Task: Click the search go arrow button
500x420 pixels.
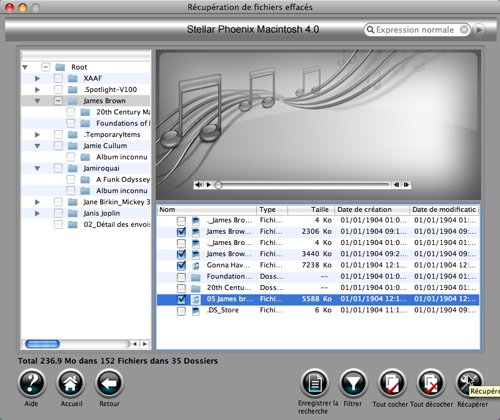Action: click(479, 30)
